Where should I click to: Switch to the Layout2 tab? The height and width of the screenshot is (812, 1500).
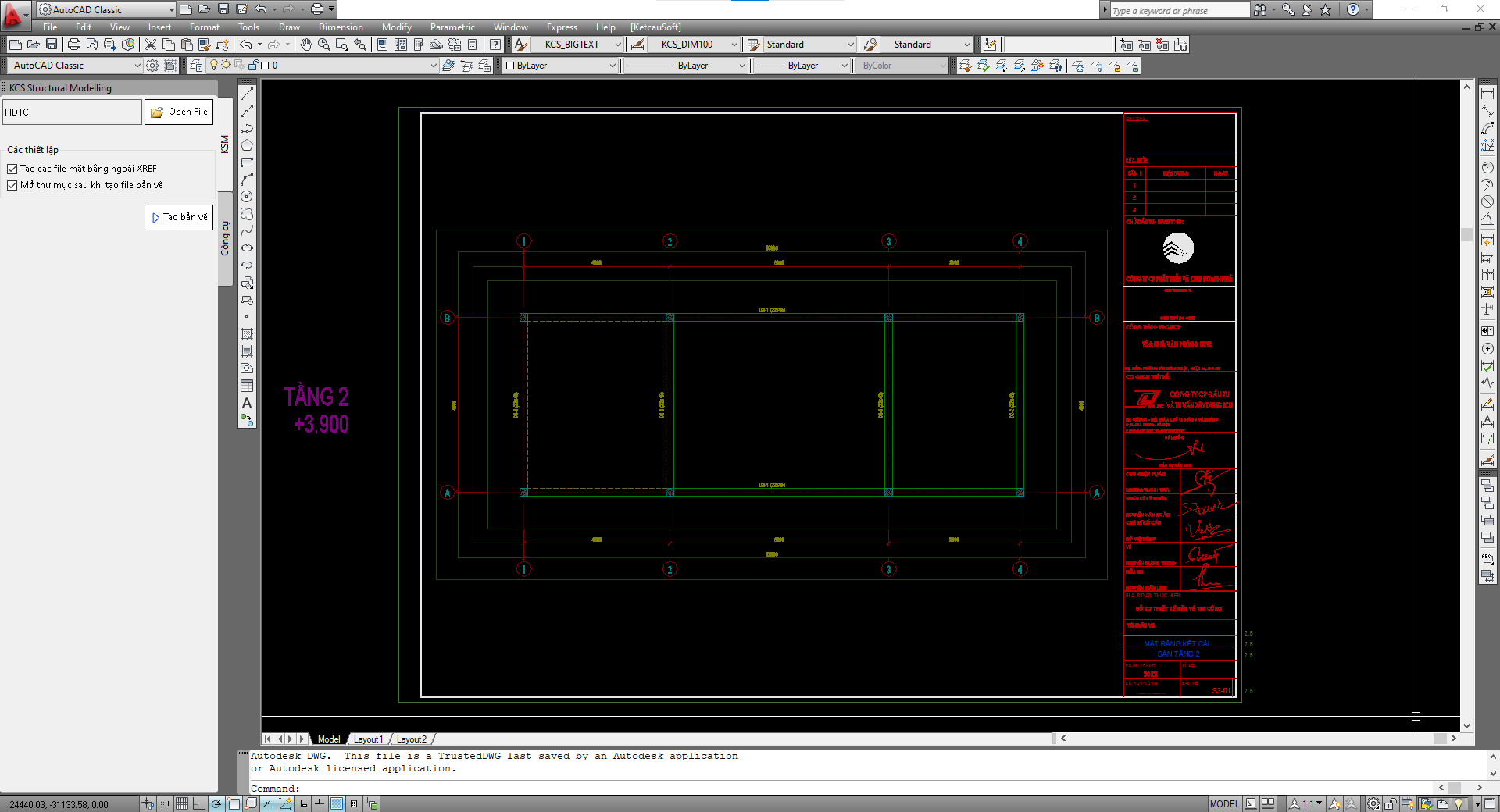411,739
